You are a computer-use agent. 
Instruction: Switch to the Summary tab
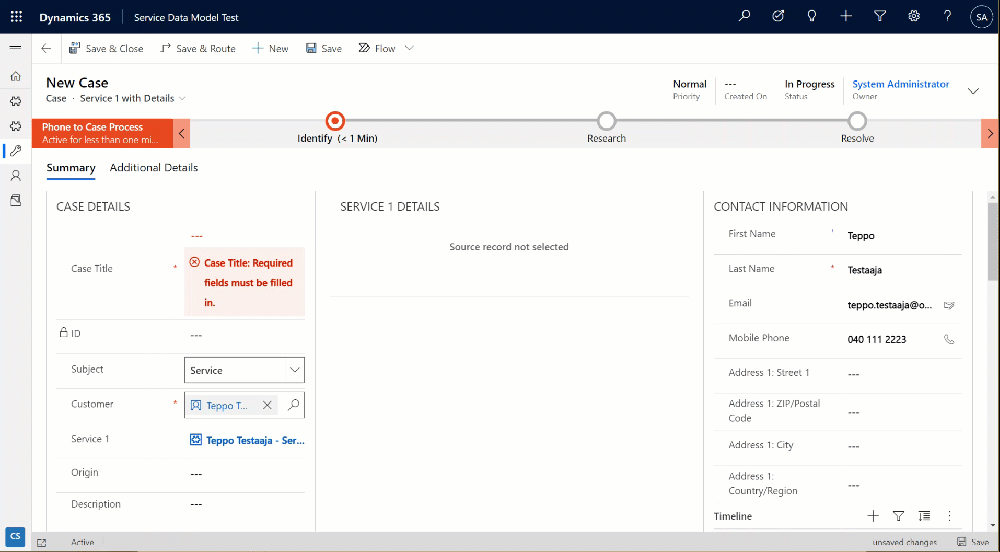(71, 168)
